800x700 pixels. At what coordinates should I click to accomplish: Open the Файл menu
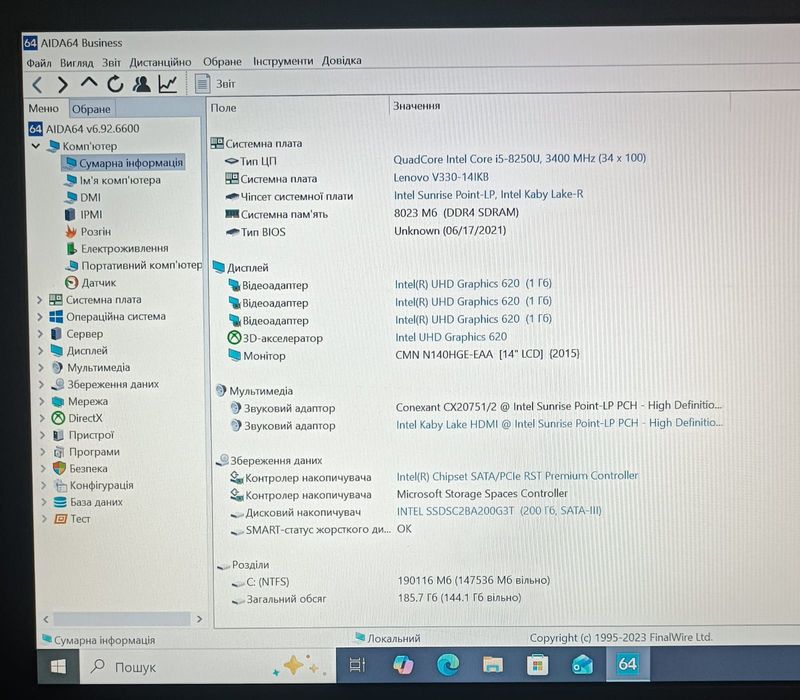tap(39, 63)
